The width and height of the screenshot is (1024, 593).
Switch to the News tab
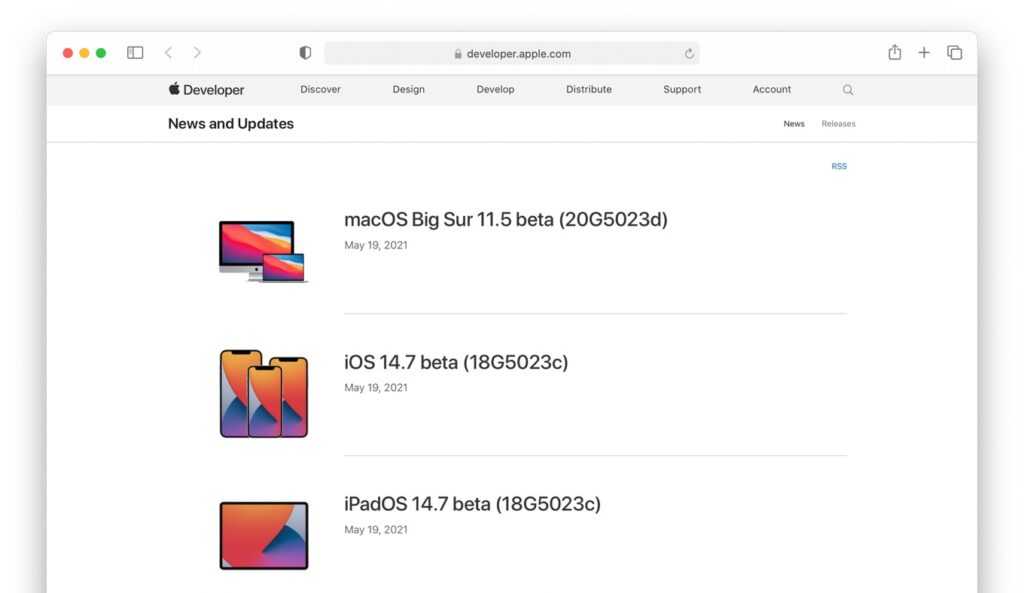coord(793,124)
